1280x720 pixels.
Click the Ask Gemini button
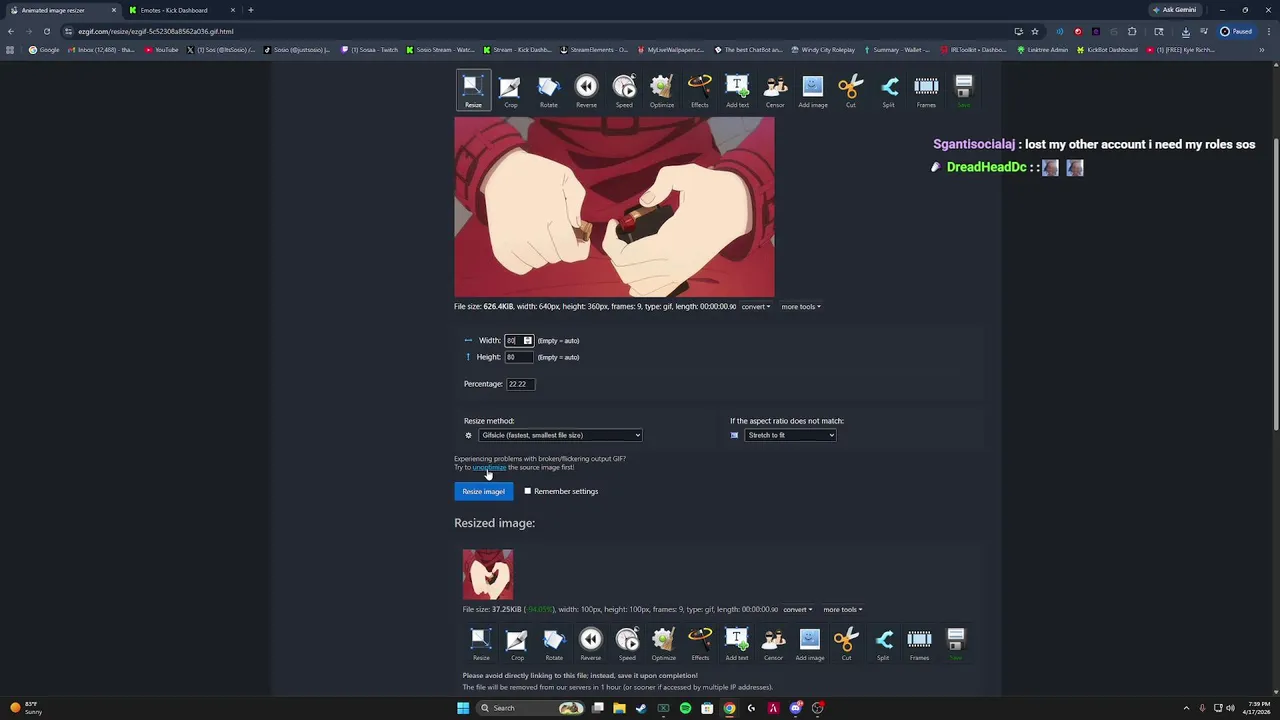[x=1174, y=10]
